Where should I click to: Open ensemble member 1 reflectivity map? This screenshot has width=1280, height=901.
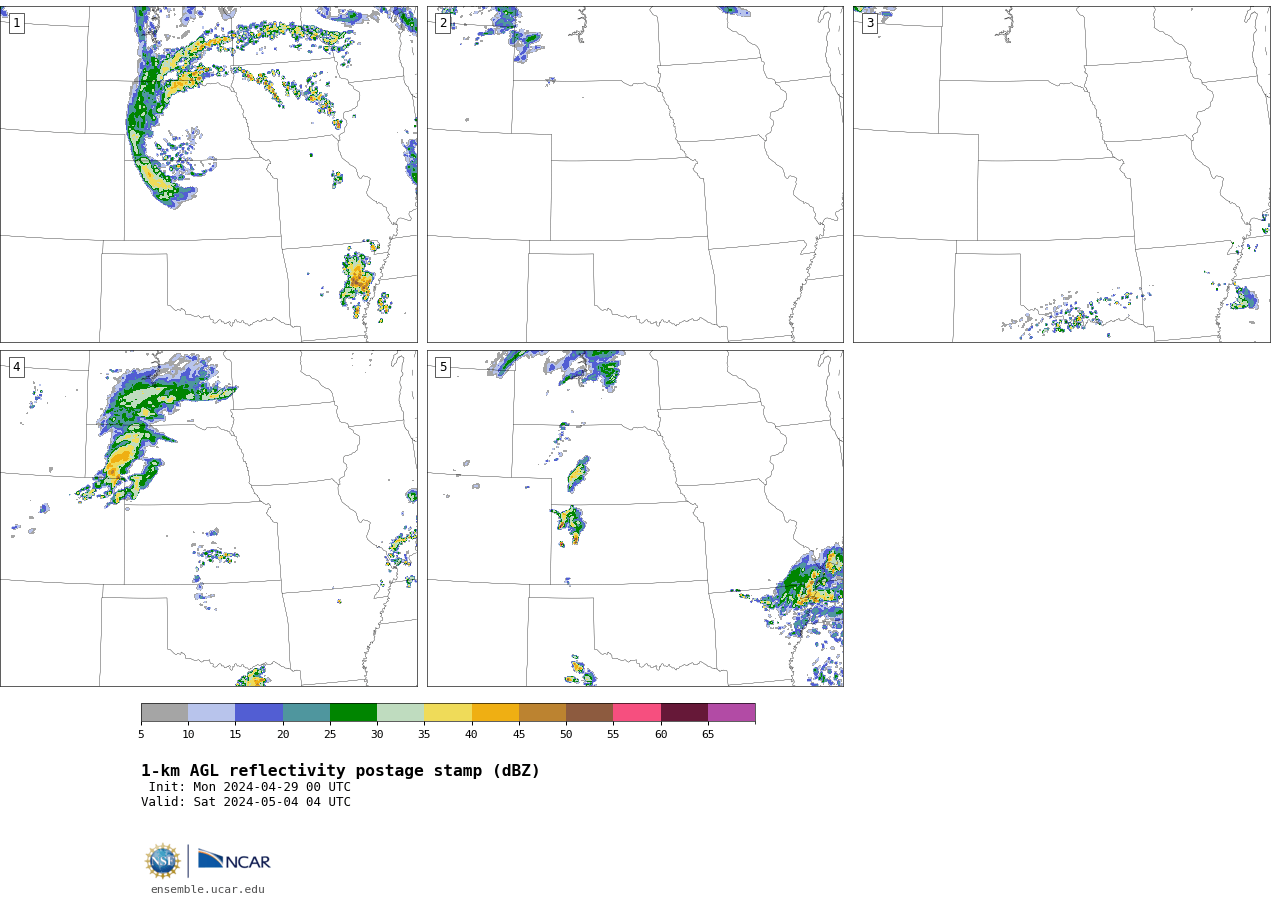pyautogui.click(x=209, y=174)
